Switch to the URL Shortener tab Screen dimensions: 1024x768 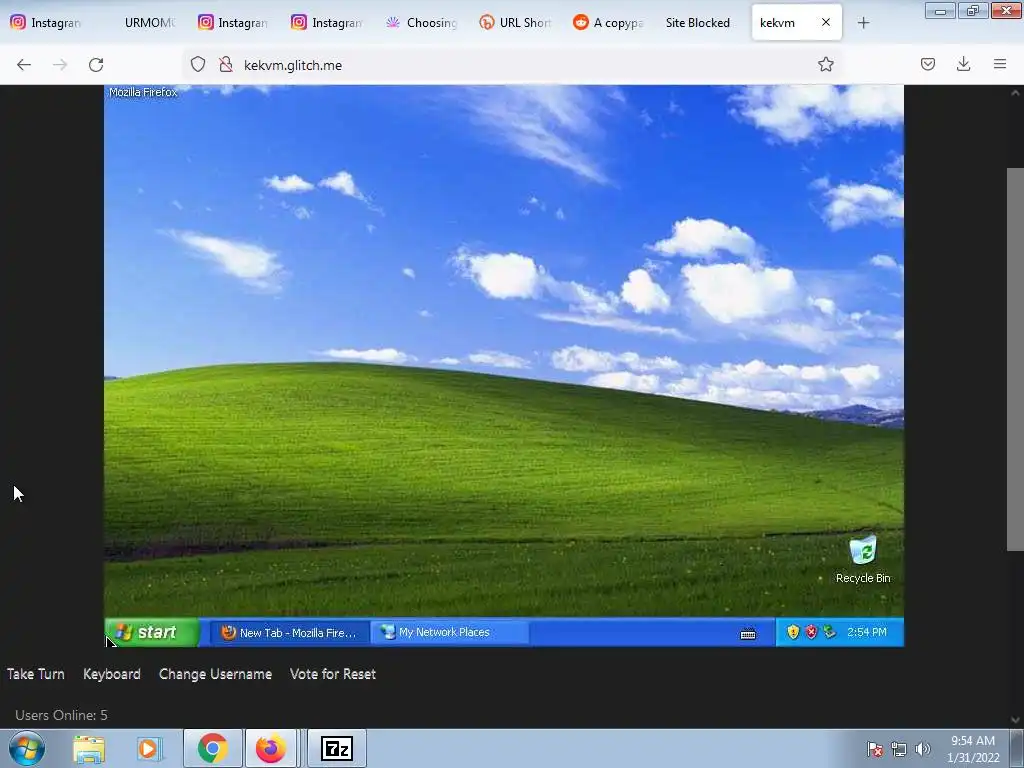[515, 23]
